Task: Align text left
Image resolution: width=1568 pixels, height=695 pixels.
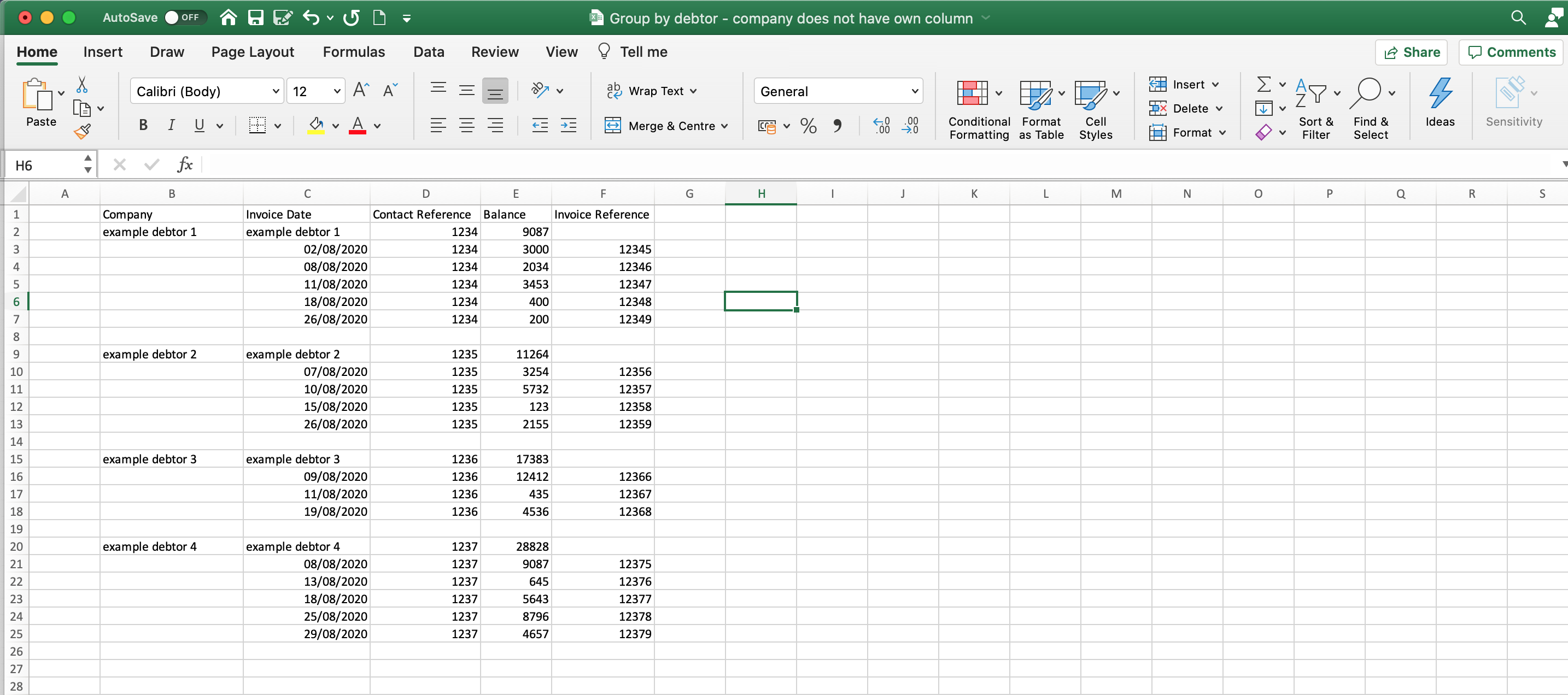Action: coord(438,125)
